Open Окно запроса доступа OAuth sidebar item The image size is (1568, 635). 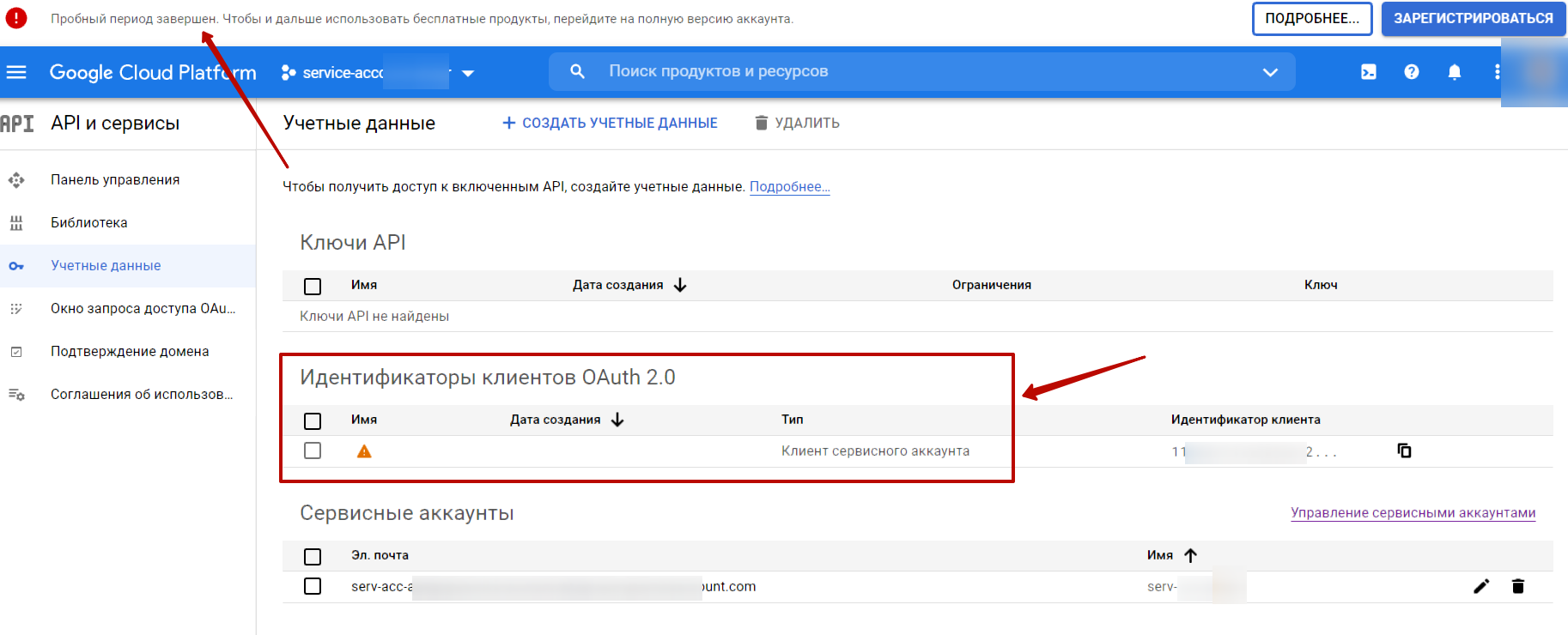143,308
